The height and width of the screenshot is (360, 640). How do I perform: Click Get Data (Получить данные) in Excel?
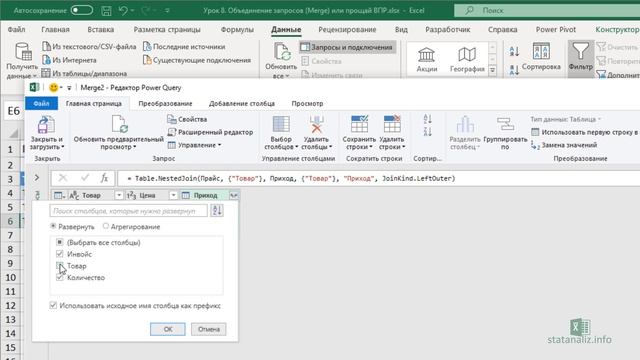pos(22,60)
